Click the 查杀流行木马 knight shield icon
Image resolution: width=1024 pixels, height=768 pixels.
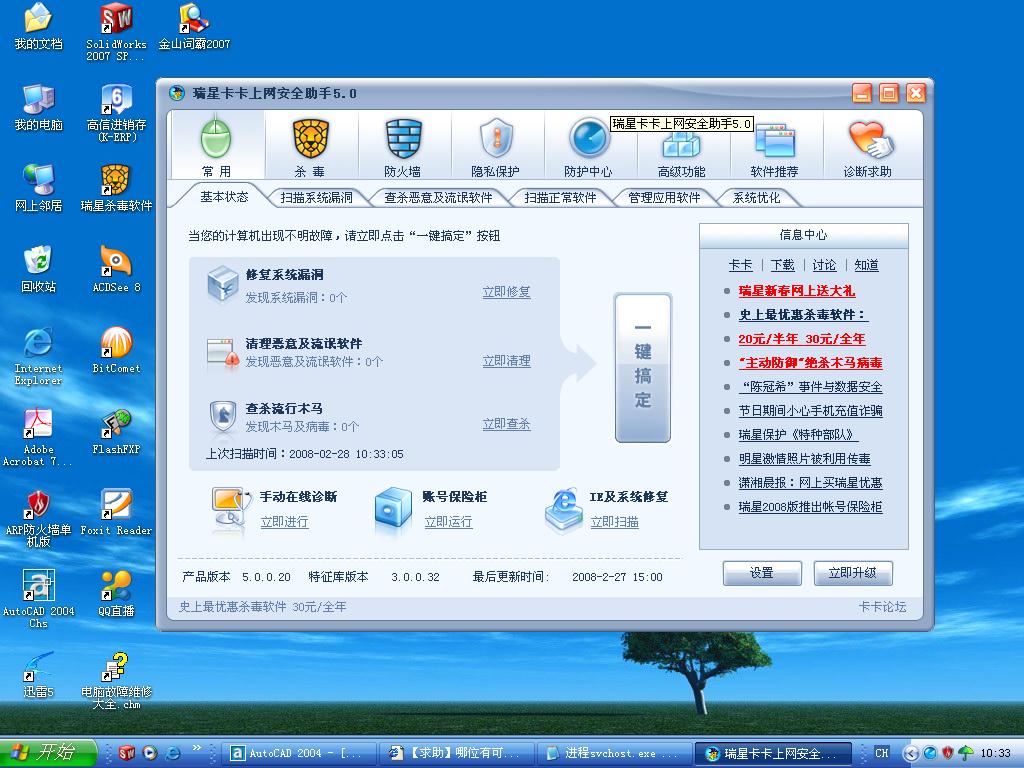coord(223,417)
